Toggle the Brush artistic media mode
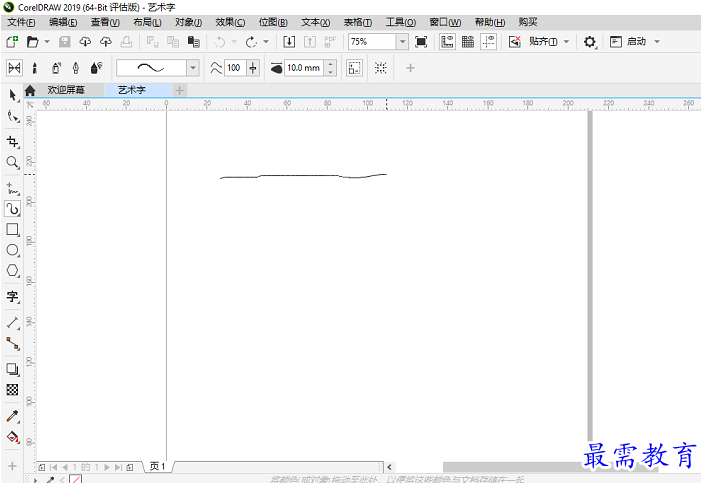Screen dimensions: 705x487 coord(35,68)
